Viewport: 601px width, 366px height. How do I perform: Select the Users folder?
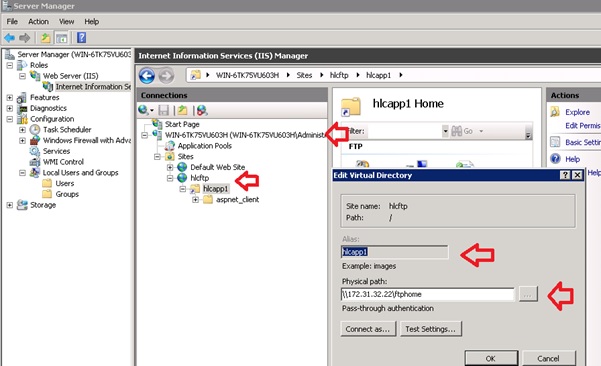pos(65,183)
